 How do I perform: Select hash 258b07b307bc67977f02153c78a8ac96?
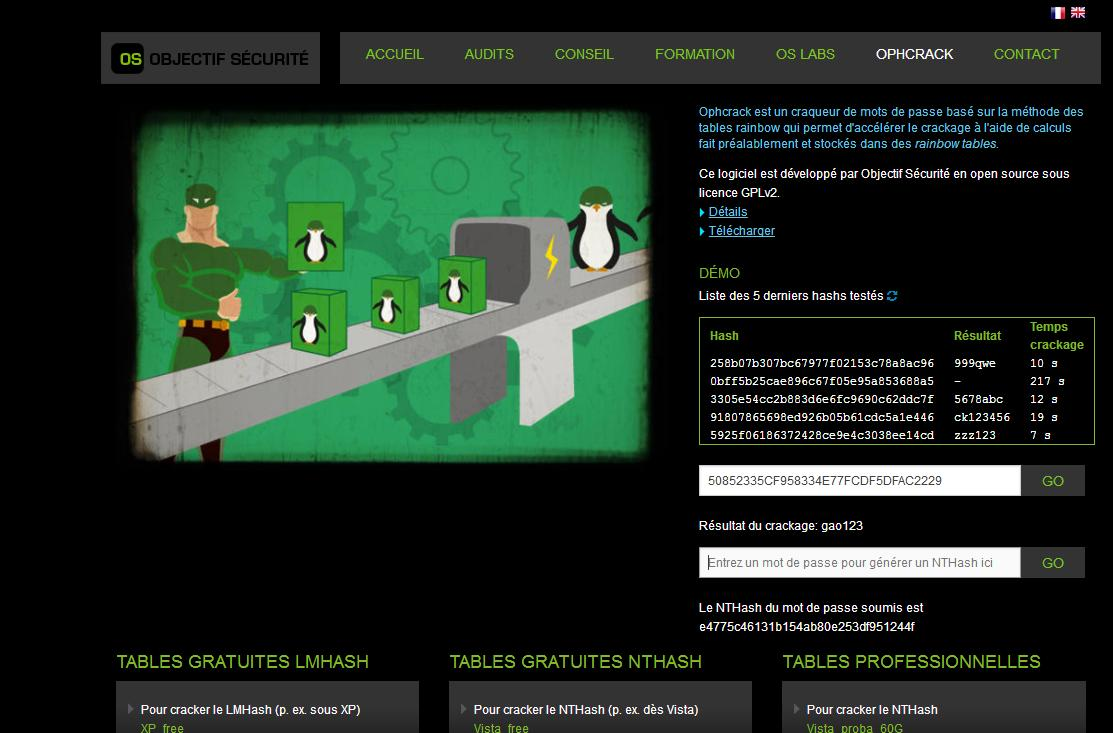(x=822, y=363)
